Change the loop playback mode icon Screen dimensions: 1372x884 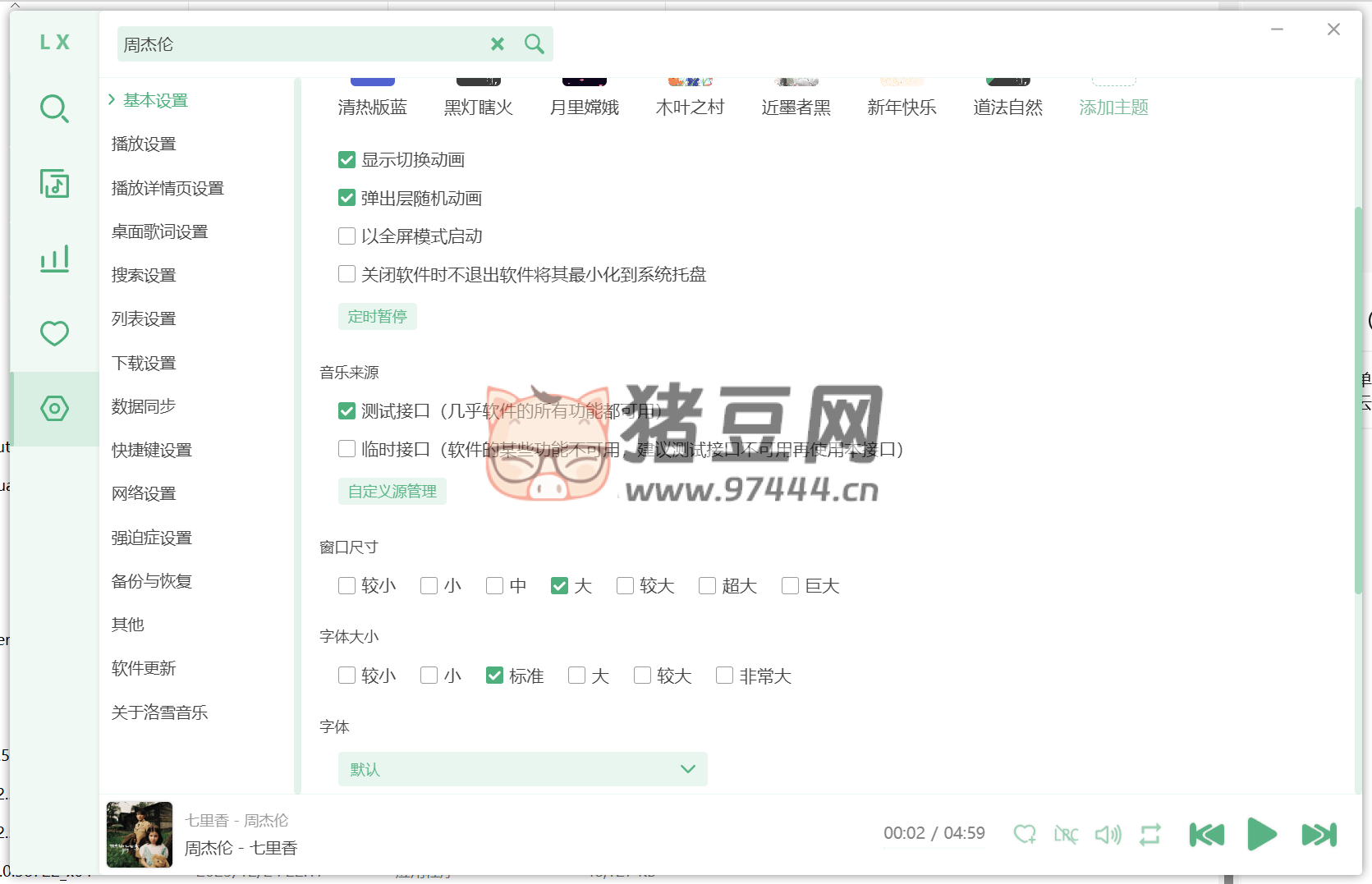point(1150,835)
